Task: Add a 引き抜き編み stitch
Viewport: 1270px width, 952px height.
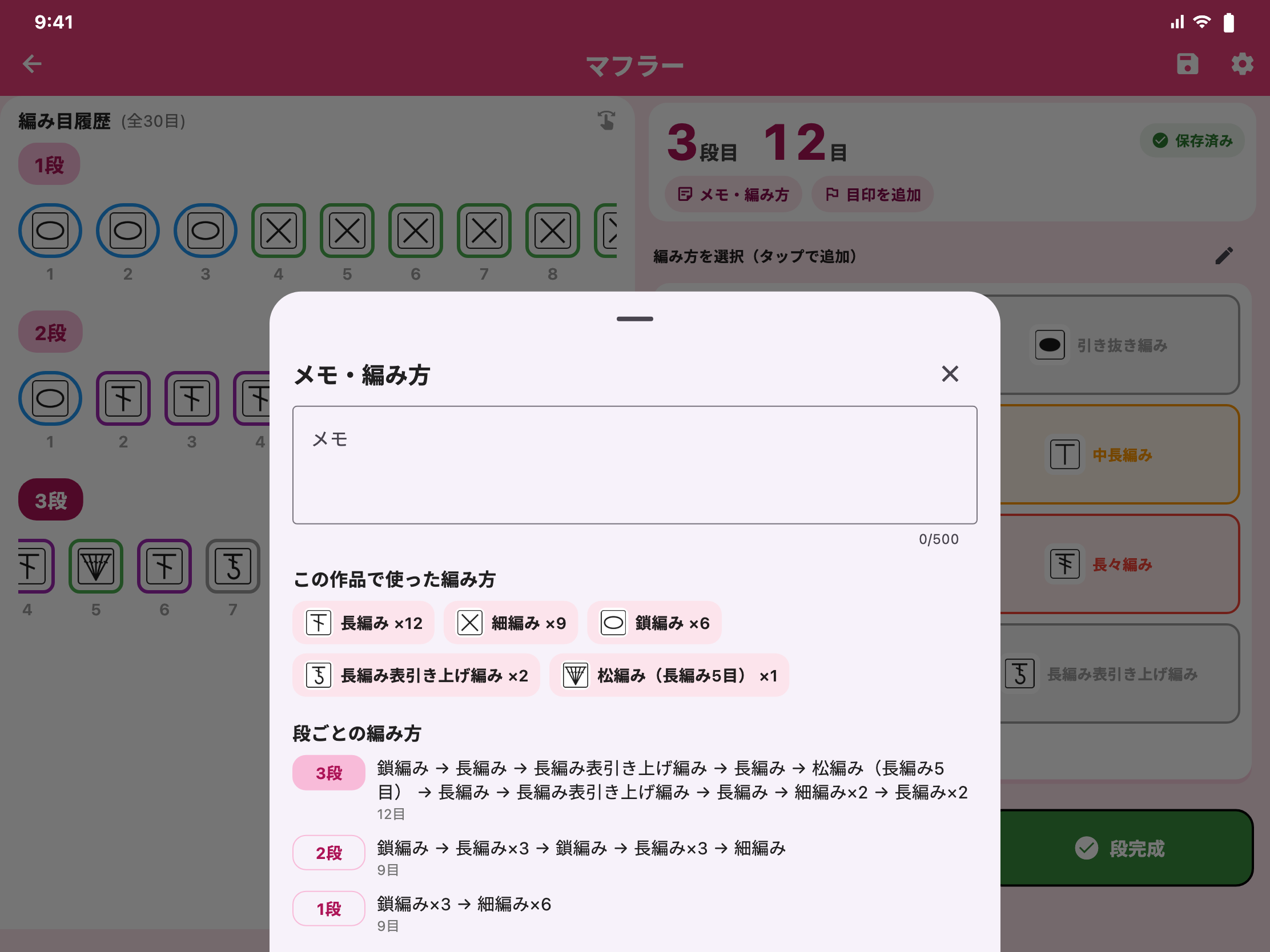Action: (x=1120, y=345)
